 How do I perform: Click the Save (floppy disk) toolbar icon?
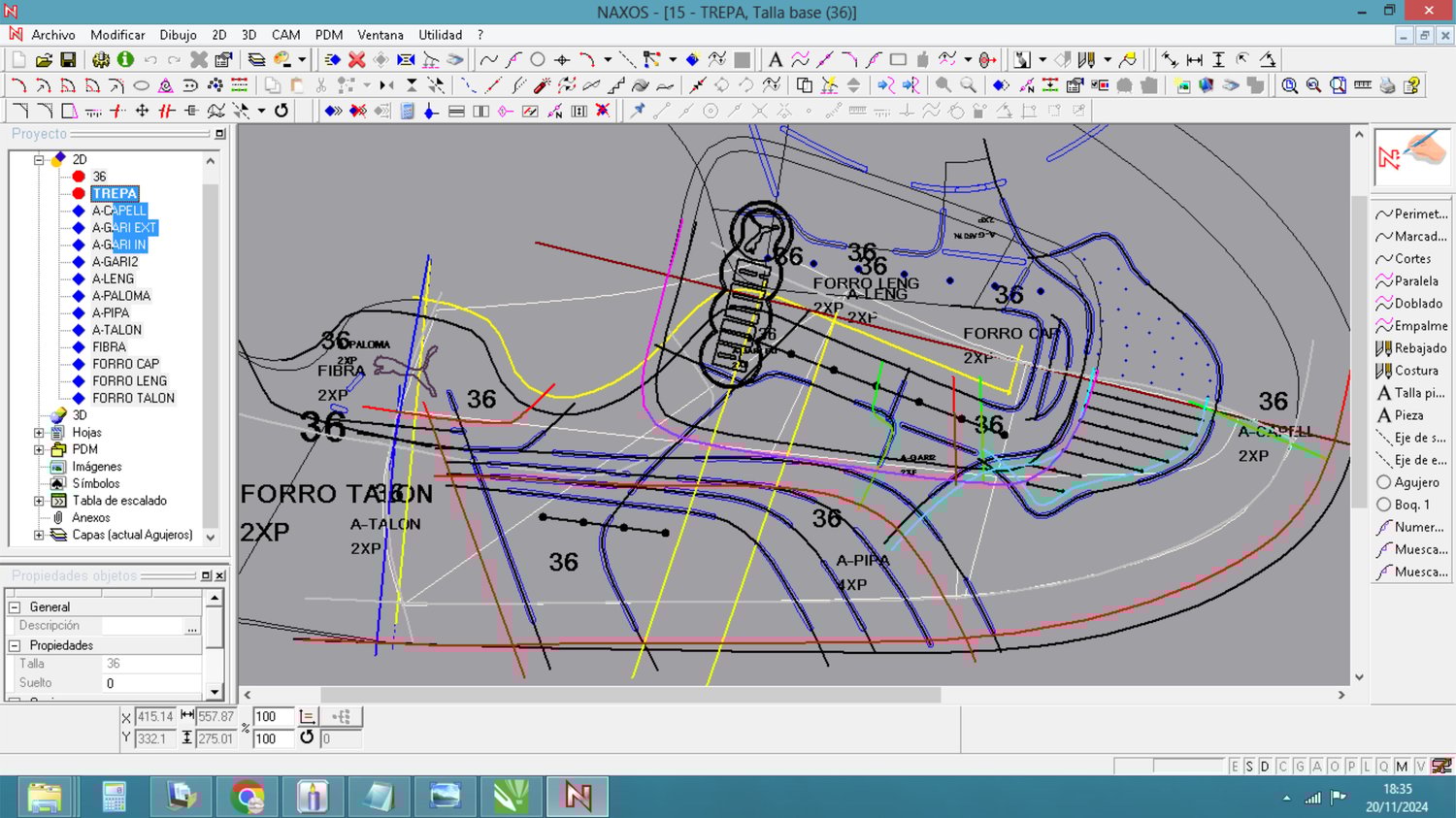click(68, 60)
